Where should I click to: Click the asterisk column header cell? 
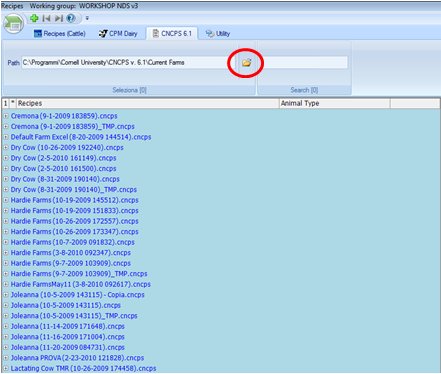(x=13, y=103)
